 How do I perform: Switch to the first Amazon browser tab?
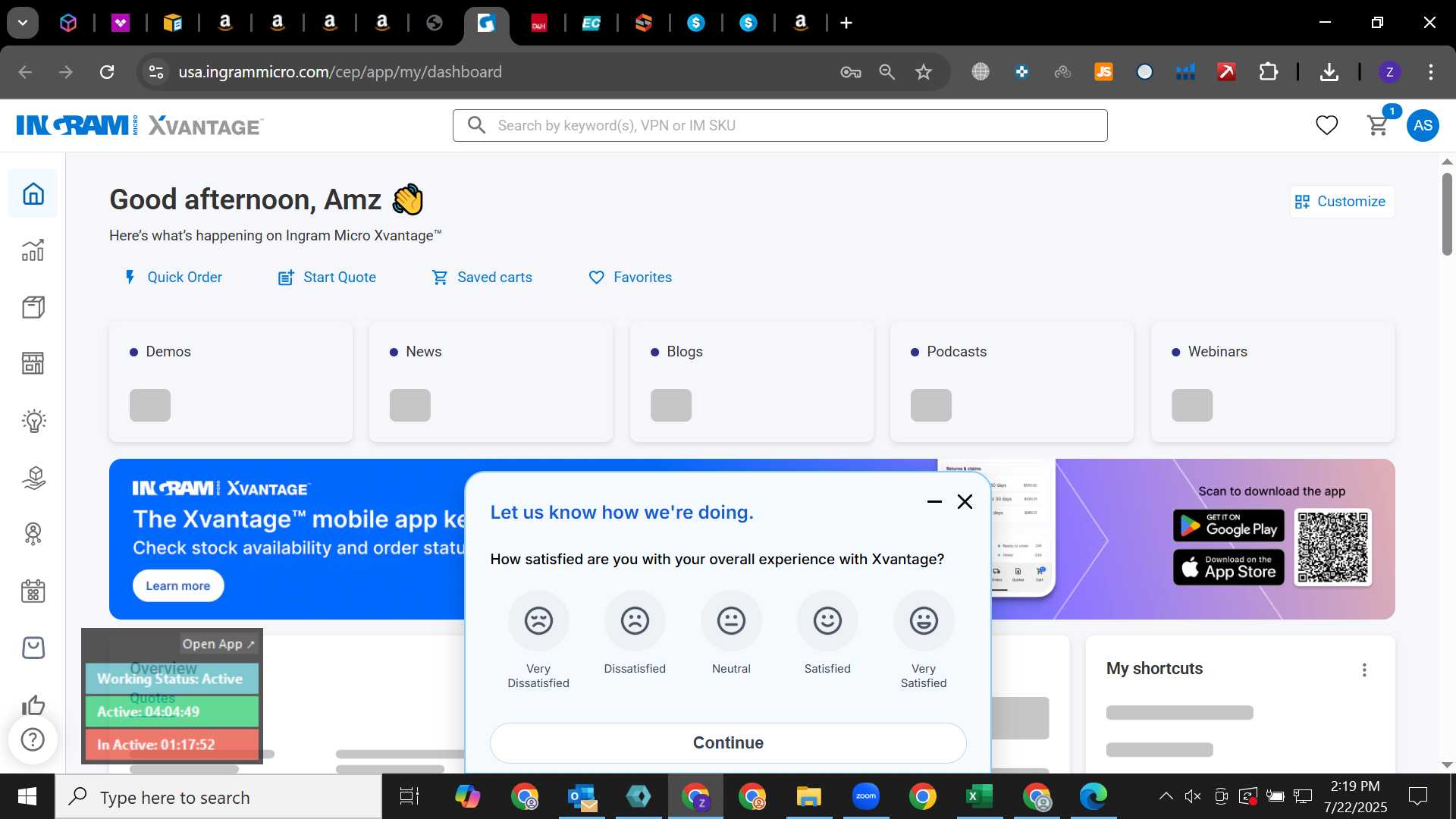point(225,24)
